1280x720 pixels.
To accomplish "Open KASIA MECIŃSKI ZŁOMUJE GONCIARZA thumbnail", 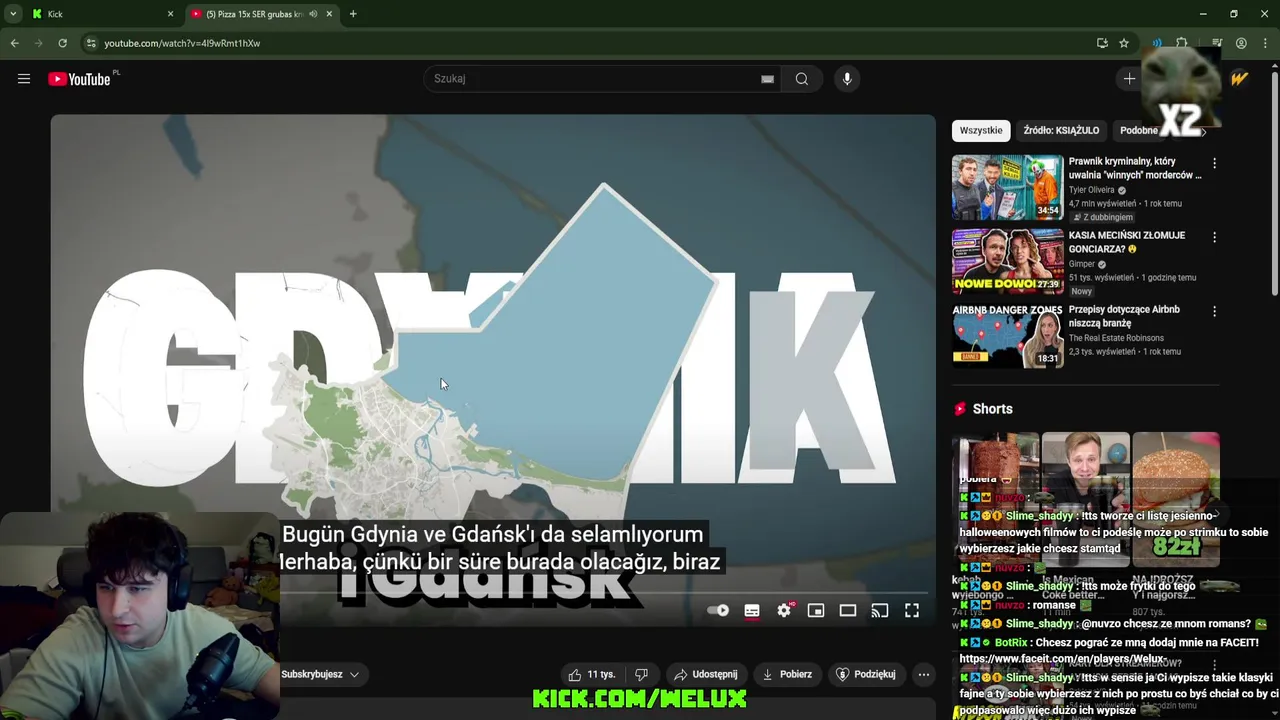I will click(1007, 261).
